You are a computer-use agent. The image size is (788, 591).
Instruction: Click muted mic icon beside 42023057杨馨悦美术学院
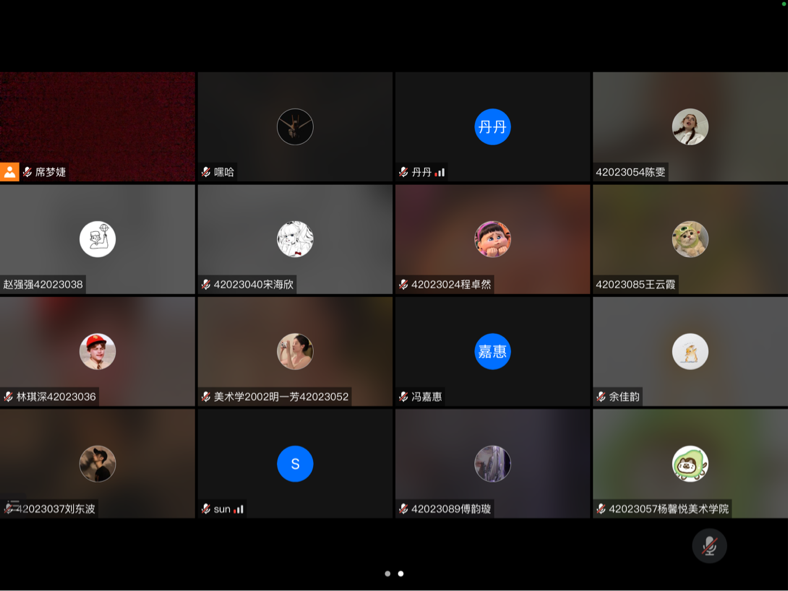[601, 509]
